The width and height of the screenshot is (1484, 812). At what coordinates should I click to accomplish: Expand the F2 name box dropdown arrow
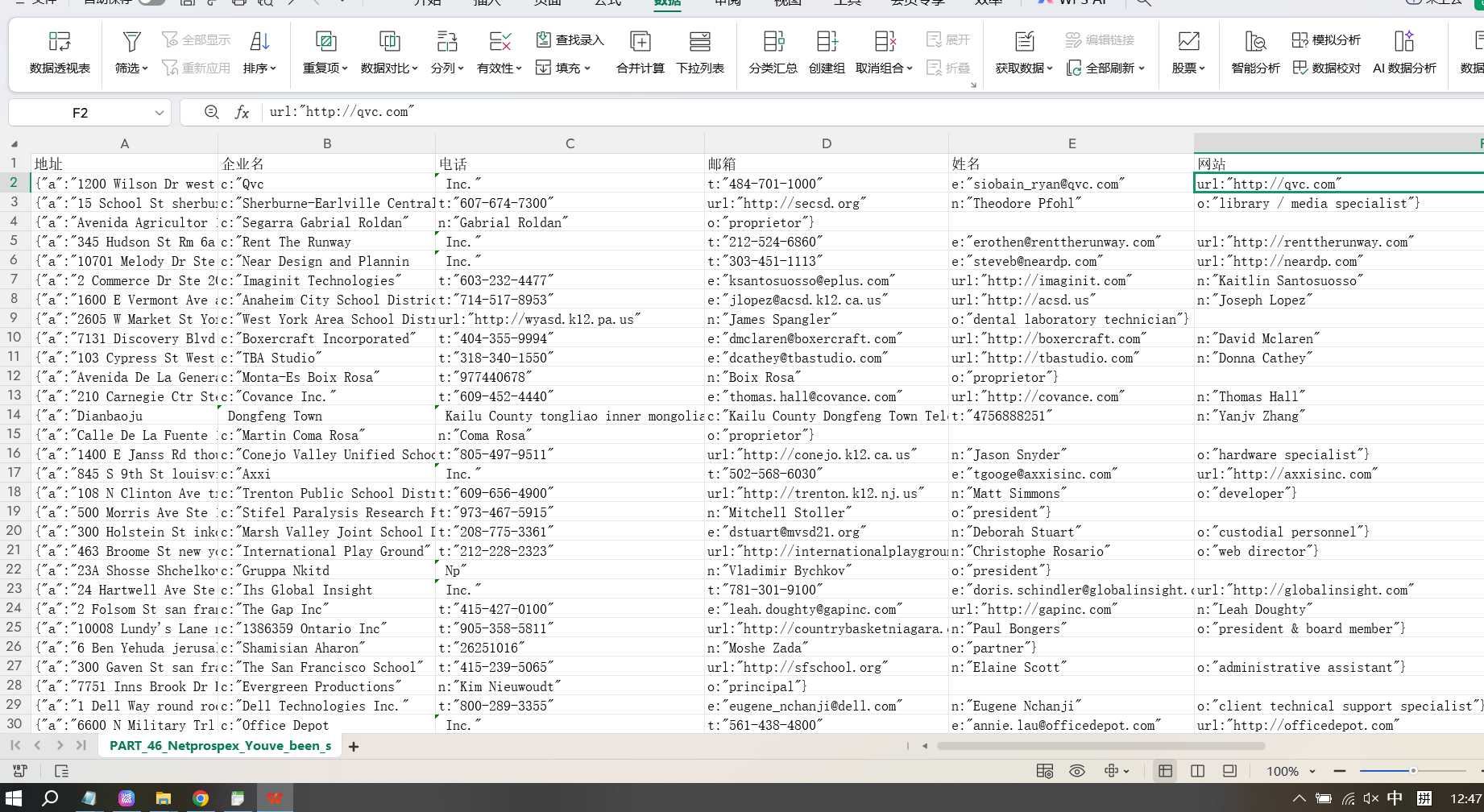[159, 113]
